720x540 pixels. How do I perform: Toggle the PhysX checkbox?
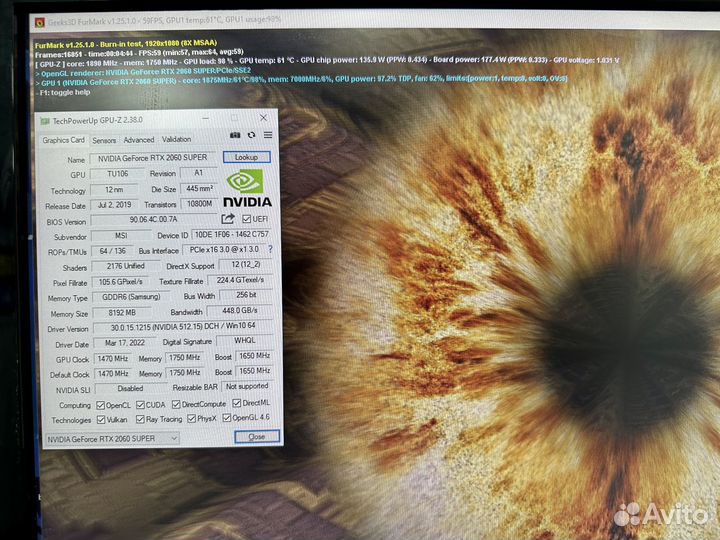tap(191, 419)
